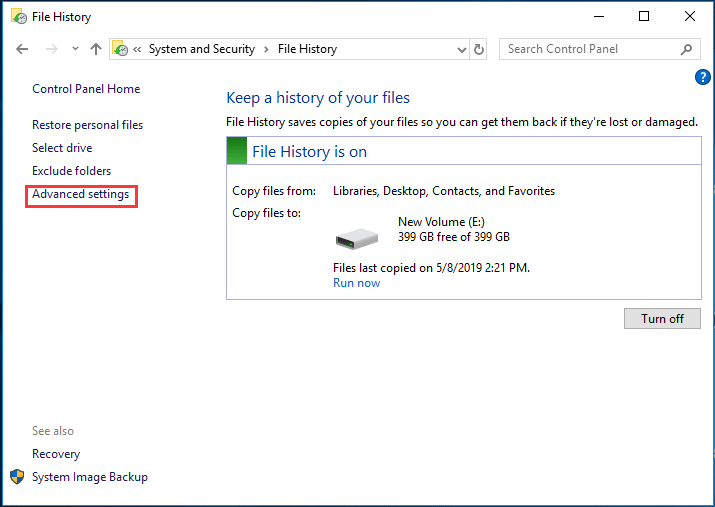
Task: Minimize the File History window
Action: pos(599,16)
